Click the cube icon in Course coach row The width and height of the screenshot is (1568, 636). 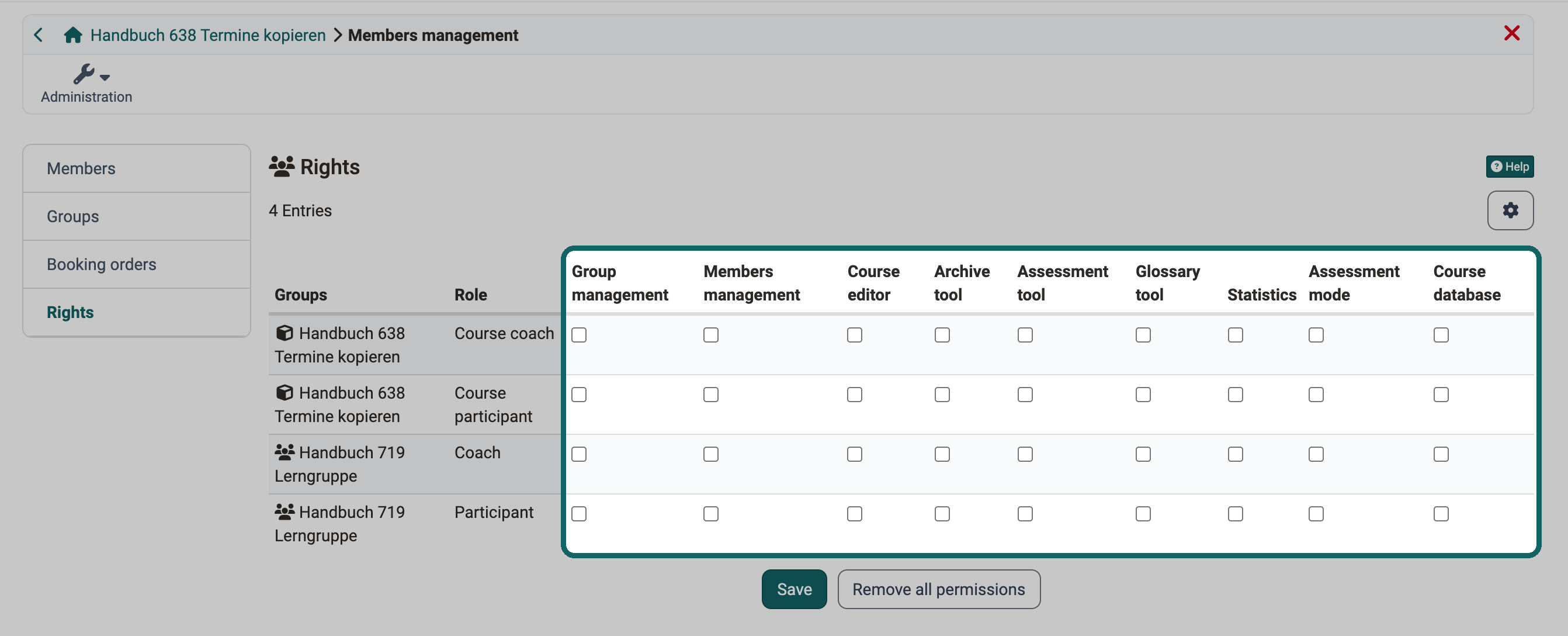(285, 333)
